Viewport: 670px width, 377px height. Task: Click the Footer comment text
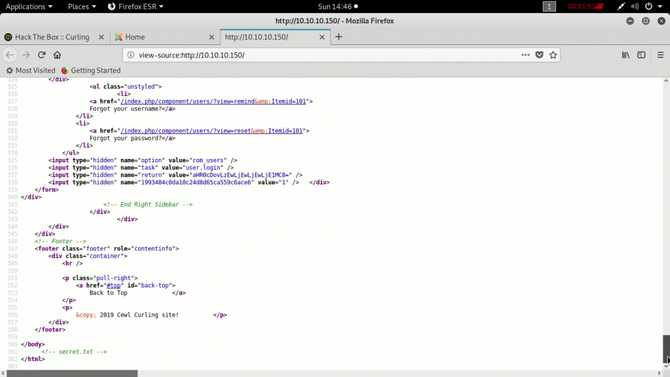click(x=60, y=241)
